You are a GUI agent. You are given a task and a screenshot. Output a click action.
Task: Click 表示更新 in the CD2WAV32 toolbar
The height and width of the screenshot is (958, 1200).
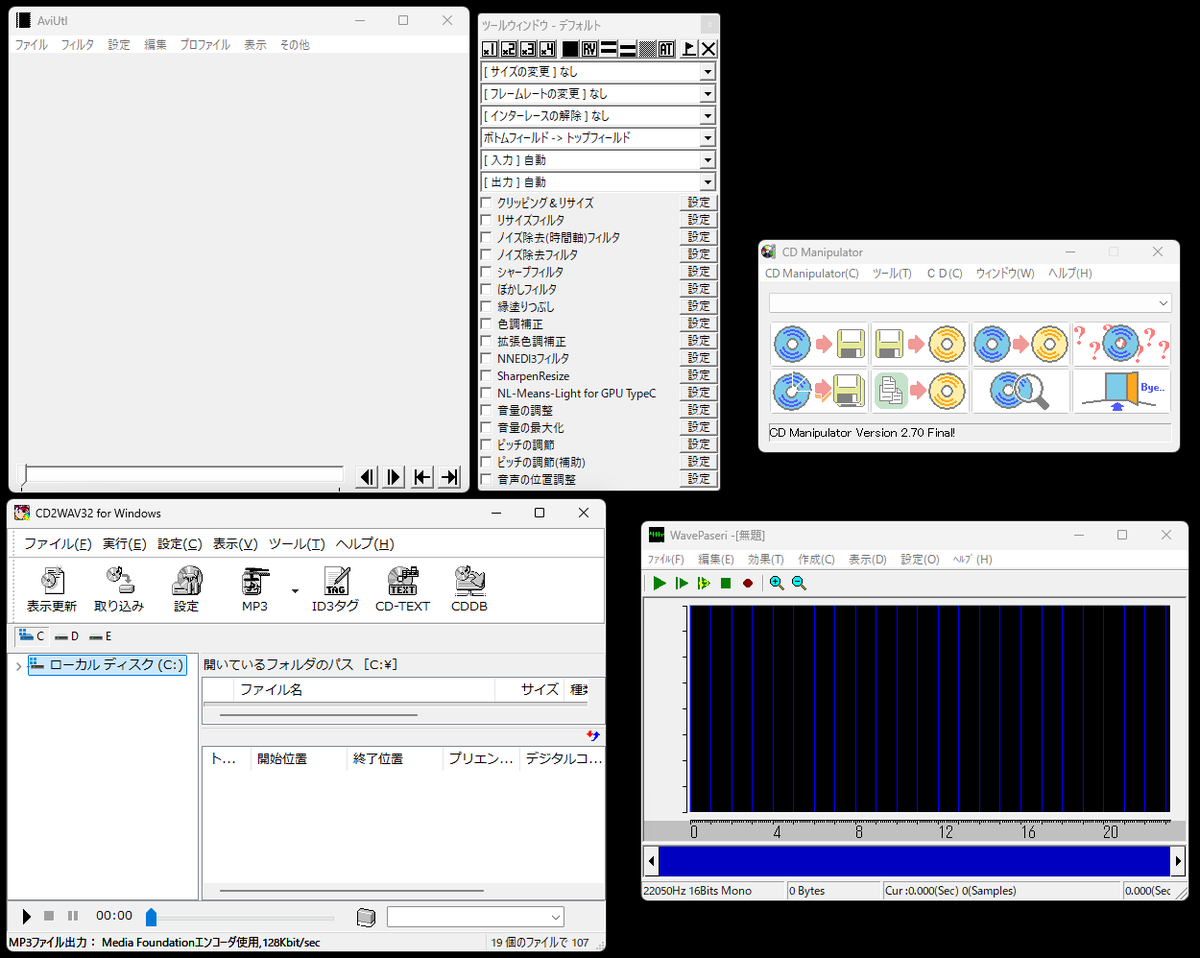tap(51, 589)
